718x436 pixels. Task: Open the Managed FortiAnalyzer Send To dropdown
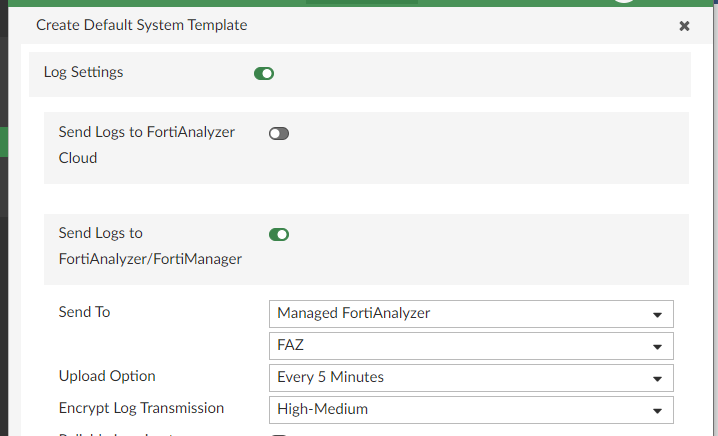tap(471, 314)
